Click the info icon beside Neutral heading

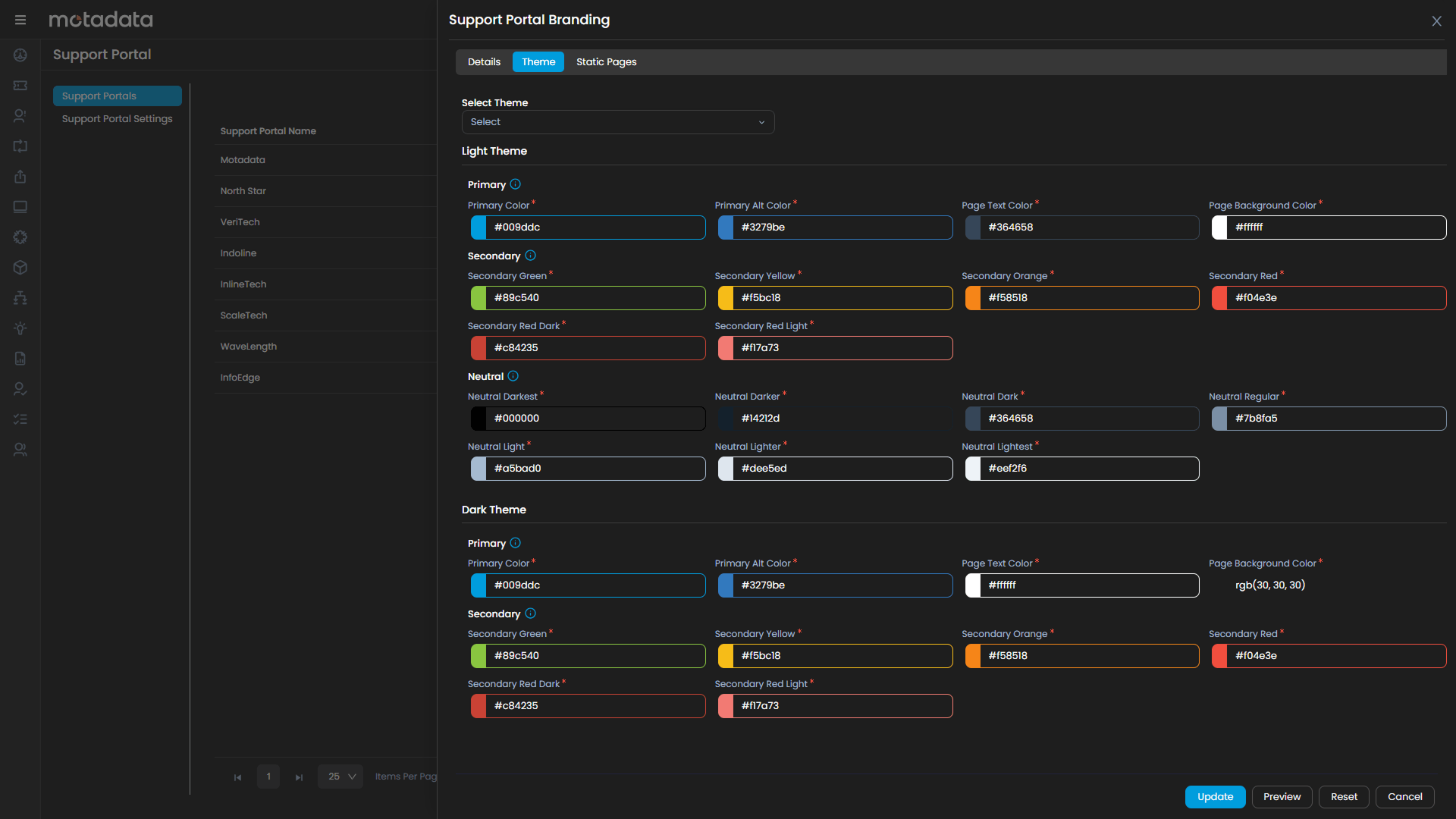[x=513, y=376]
